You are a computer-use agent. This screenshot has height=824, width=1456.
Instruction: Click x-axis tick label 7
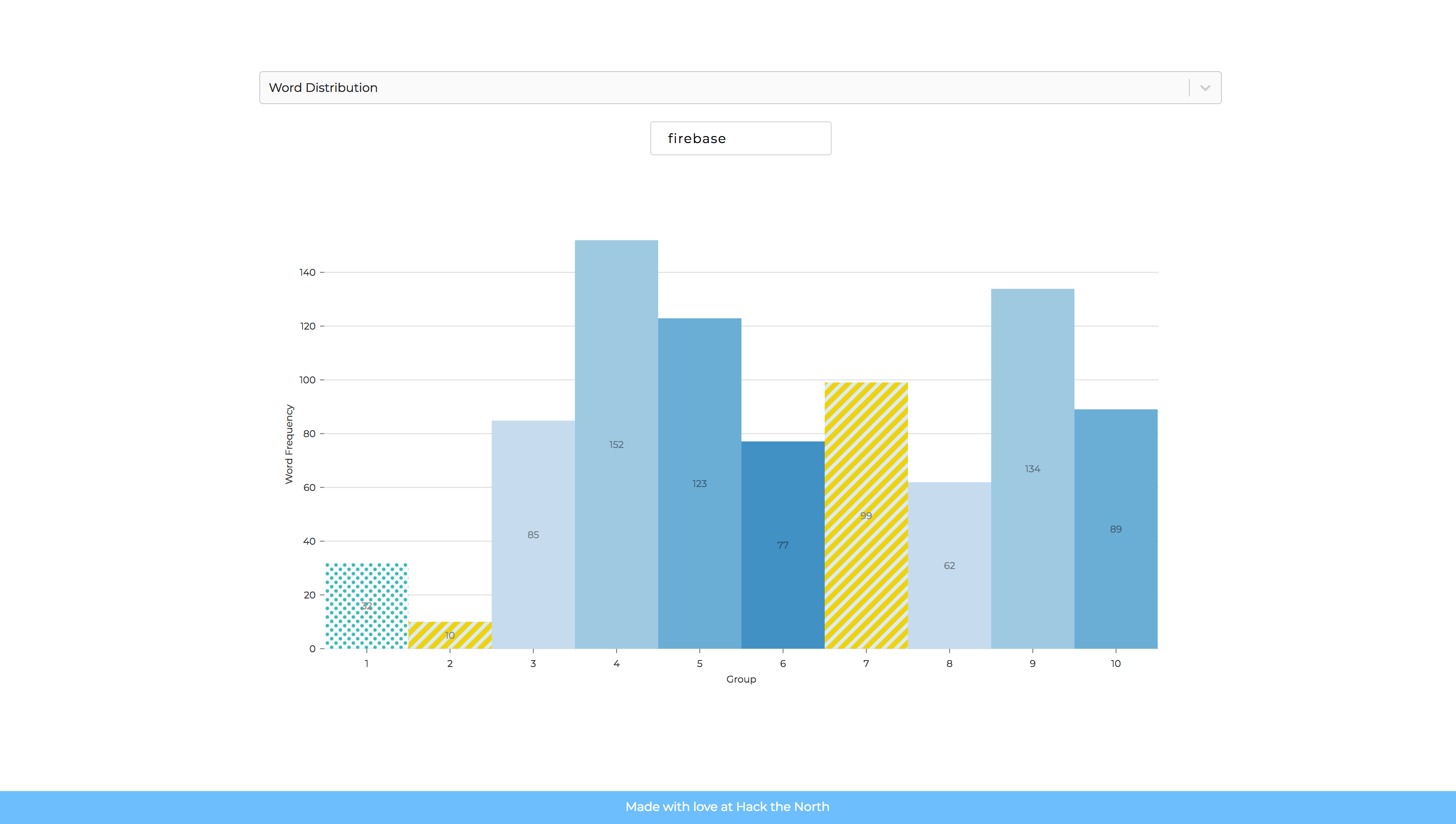click(866, 663)
